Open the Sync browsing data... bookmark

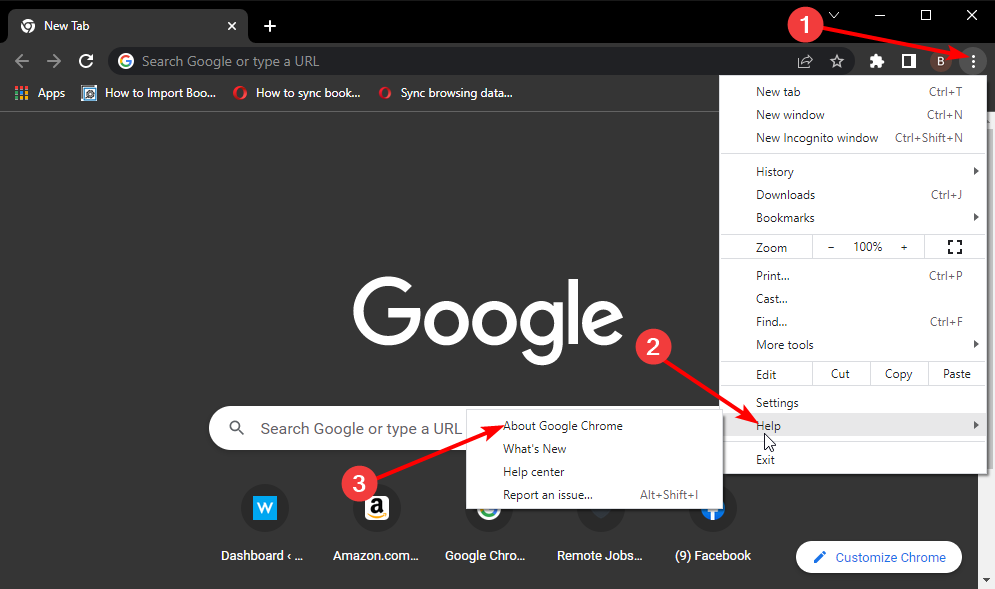(x=445, y=93)
